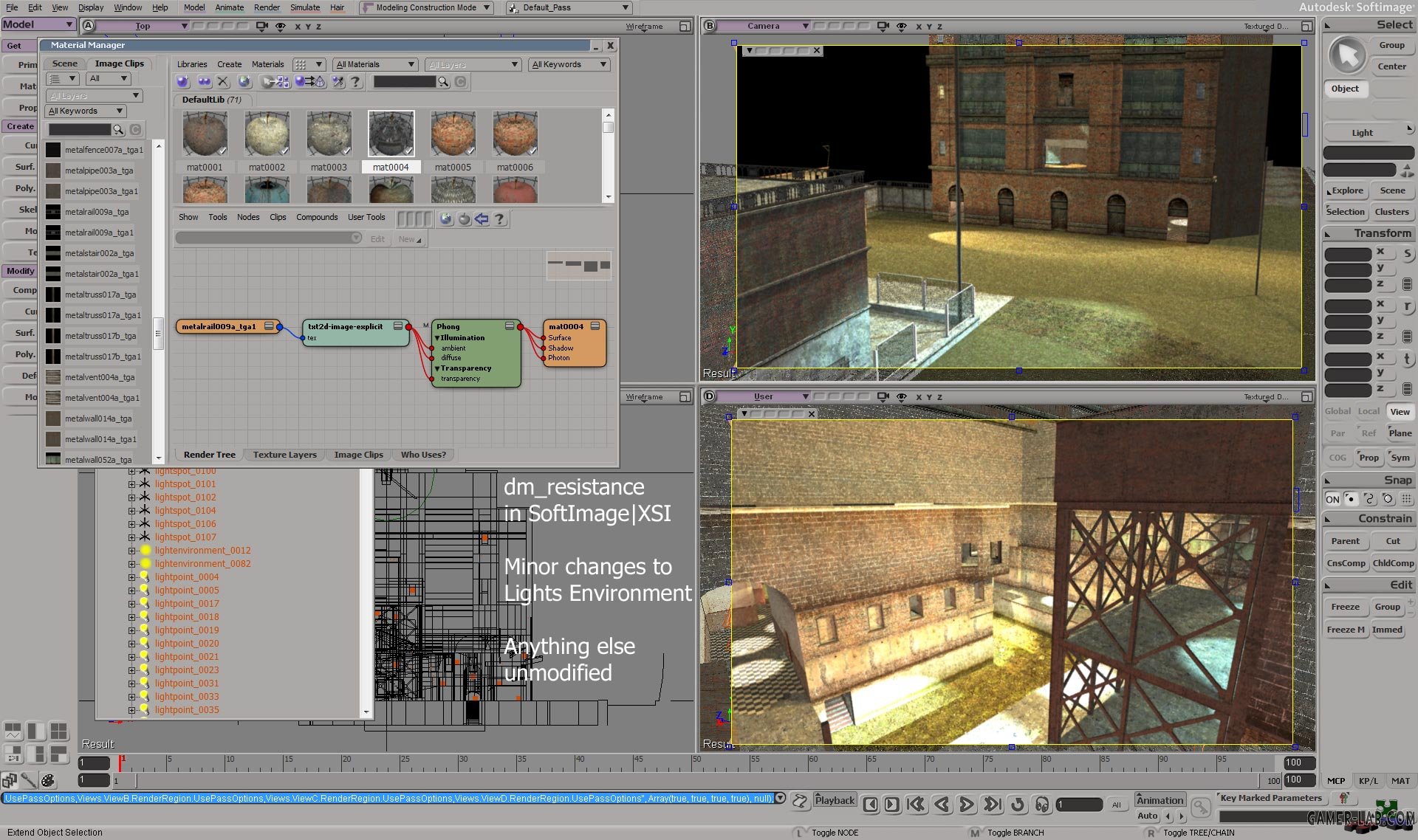Click the magnifier search icon beside material filter

pyautogui.click(x=443, y=82)
